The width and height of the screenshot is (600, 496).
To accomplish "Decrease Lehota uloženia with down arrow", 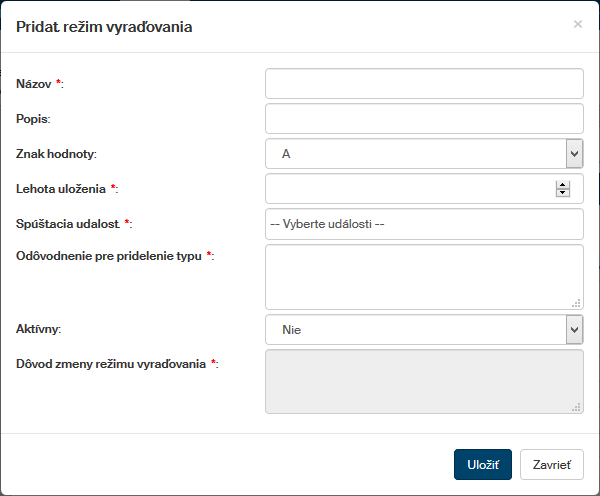I will [x=563, y=193].
